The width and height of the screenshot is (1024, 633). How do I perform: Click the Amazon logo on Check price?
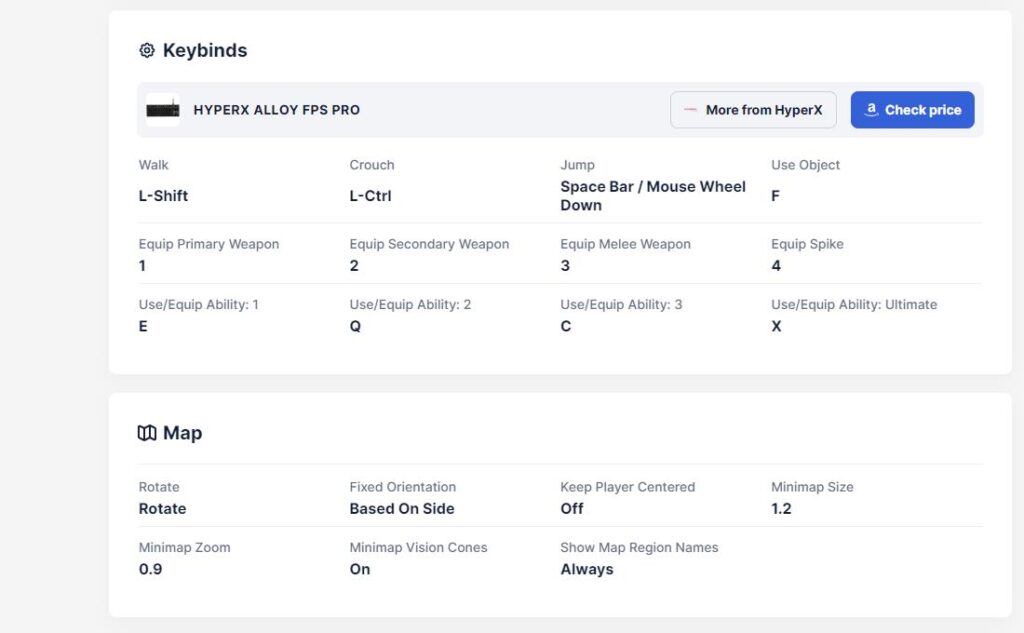(x=871, y=110)
